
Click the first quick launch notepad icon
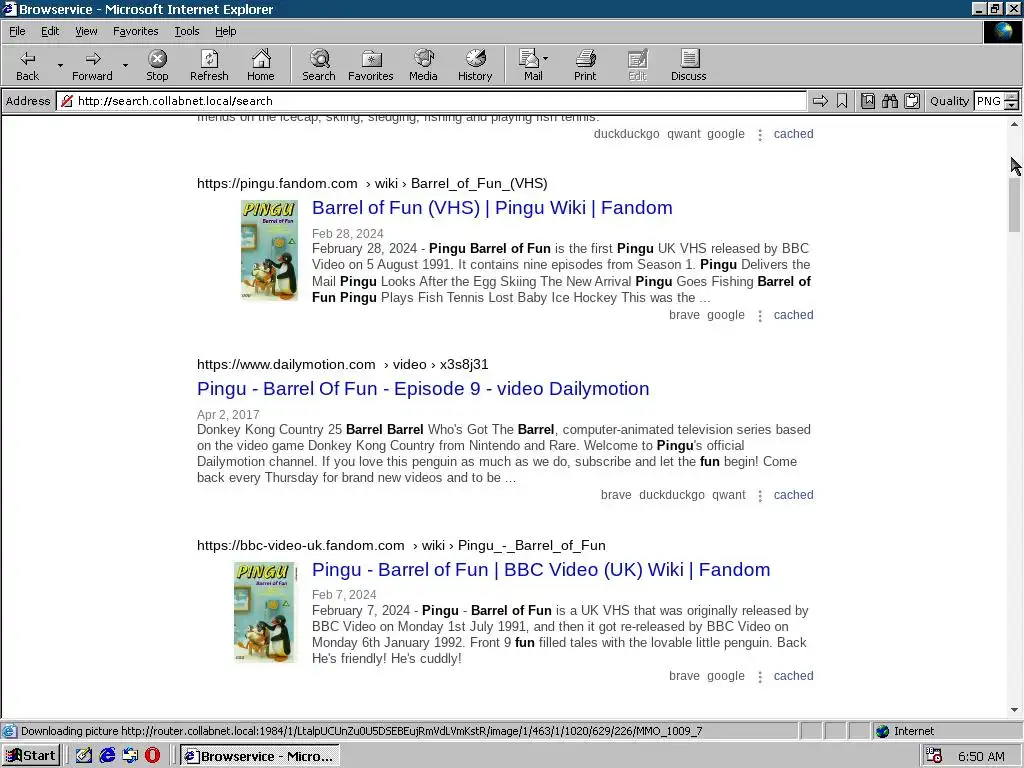tap(84, 756)
